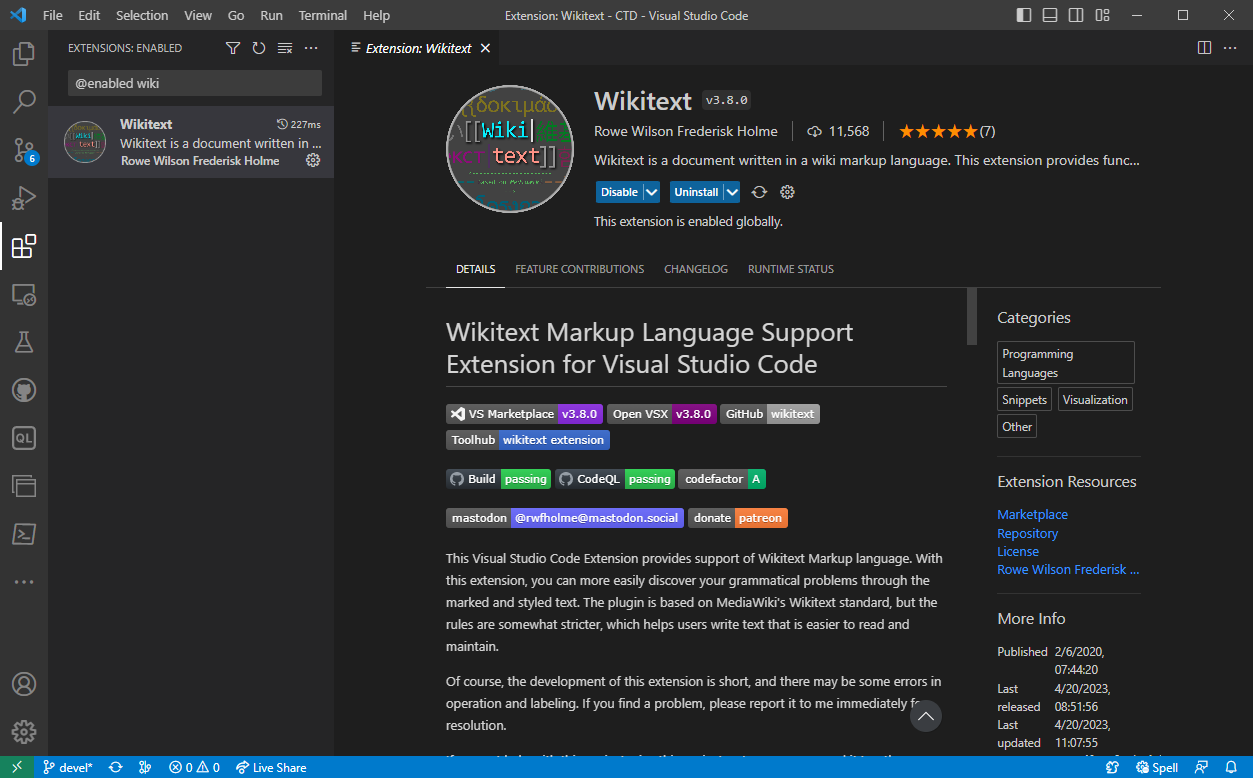Open the Terminal menu
The image size is (1253, 778).
pos(322,15)
